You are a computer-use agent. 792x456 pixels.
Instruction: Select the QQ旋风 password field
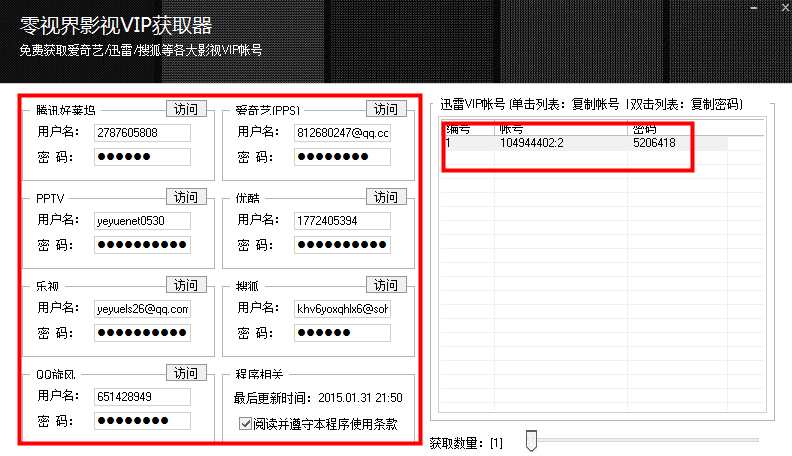(142, 420)
